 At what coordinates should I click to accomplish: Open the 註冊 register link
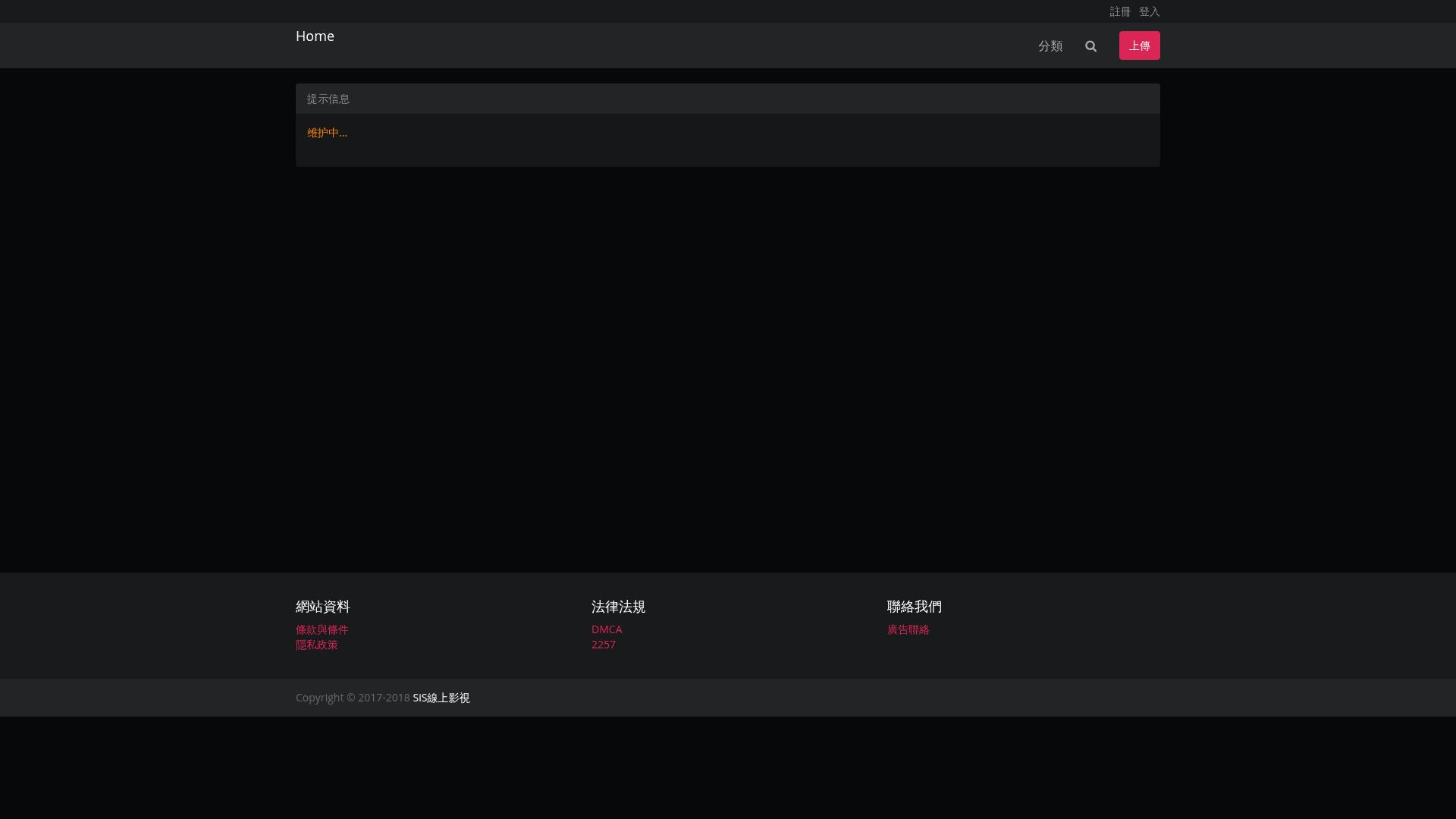[x=1120, y=11]
